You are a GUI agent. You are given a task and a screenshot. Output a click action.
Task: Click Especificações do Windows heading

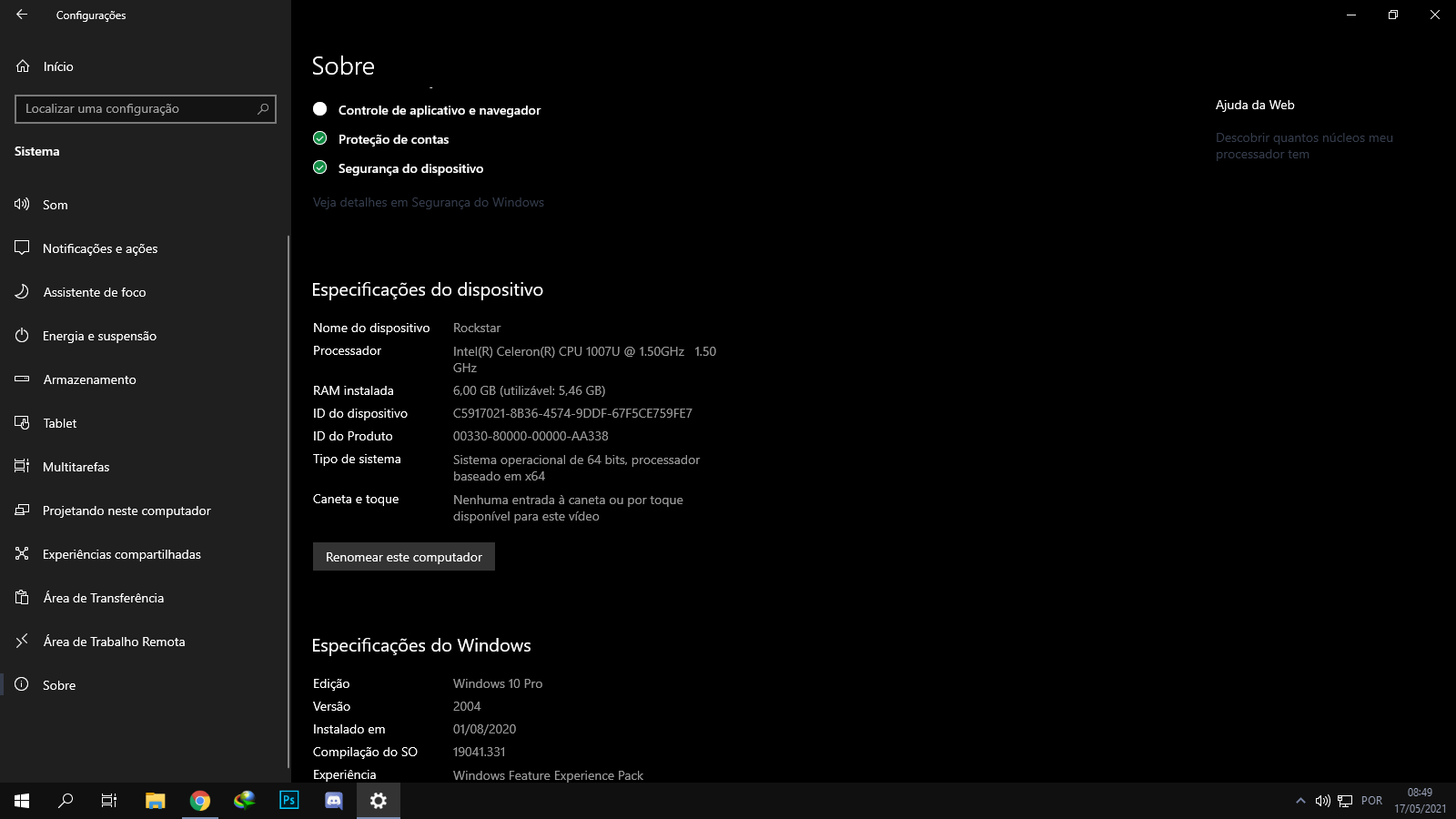421,645
